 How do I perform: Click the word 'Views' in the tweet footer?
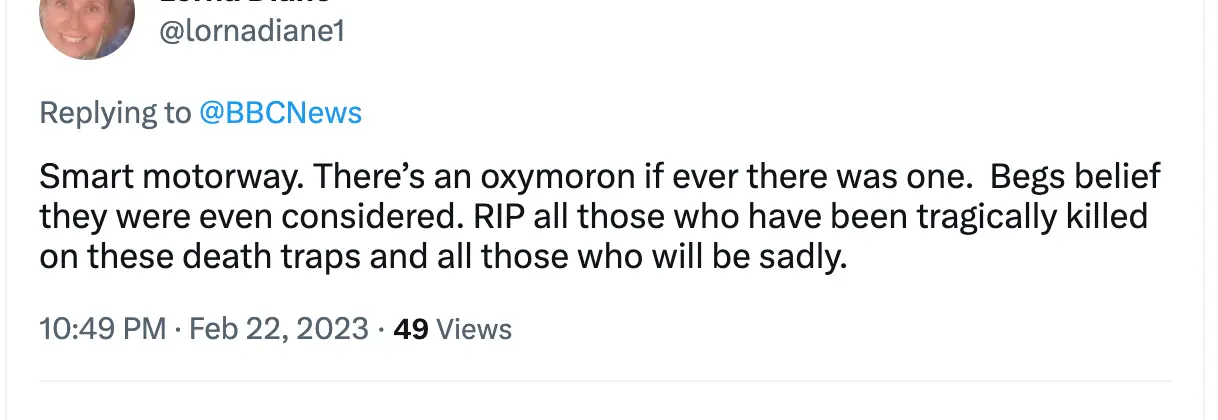(475, 329)
